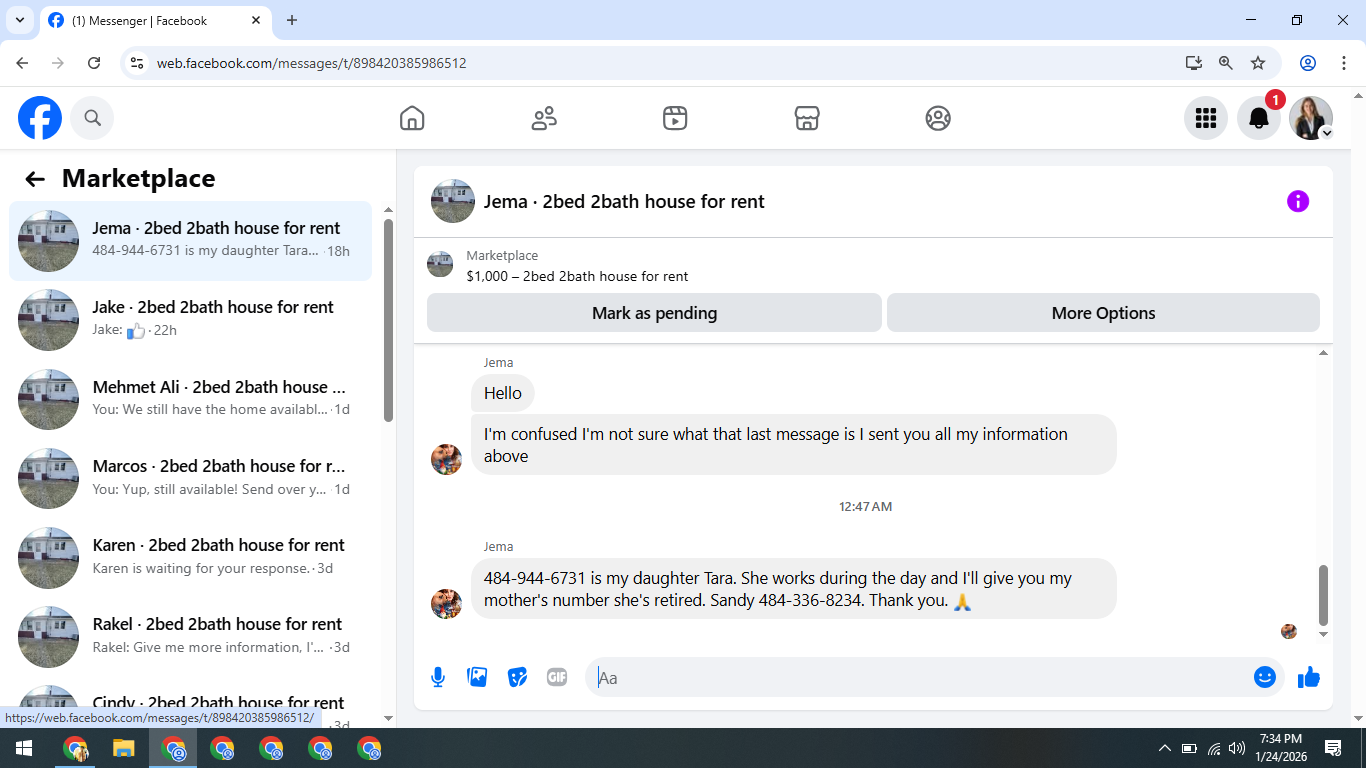Open the Chrome three-dot menu
Screen dimensions: 1366x768
point(1343,63)
